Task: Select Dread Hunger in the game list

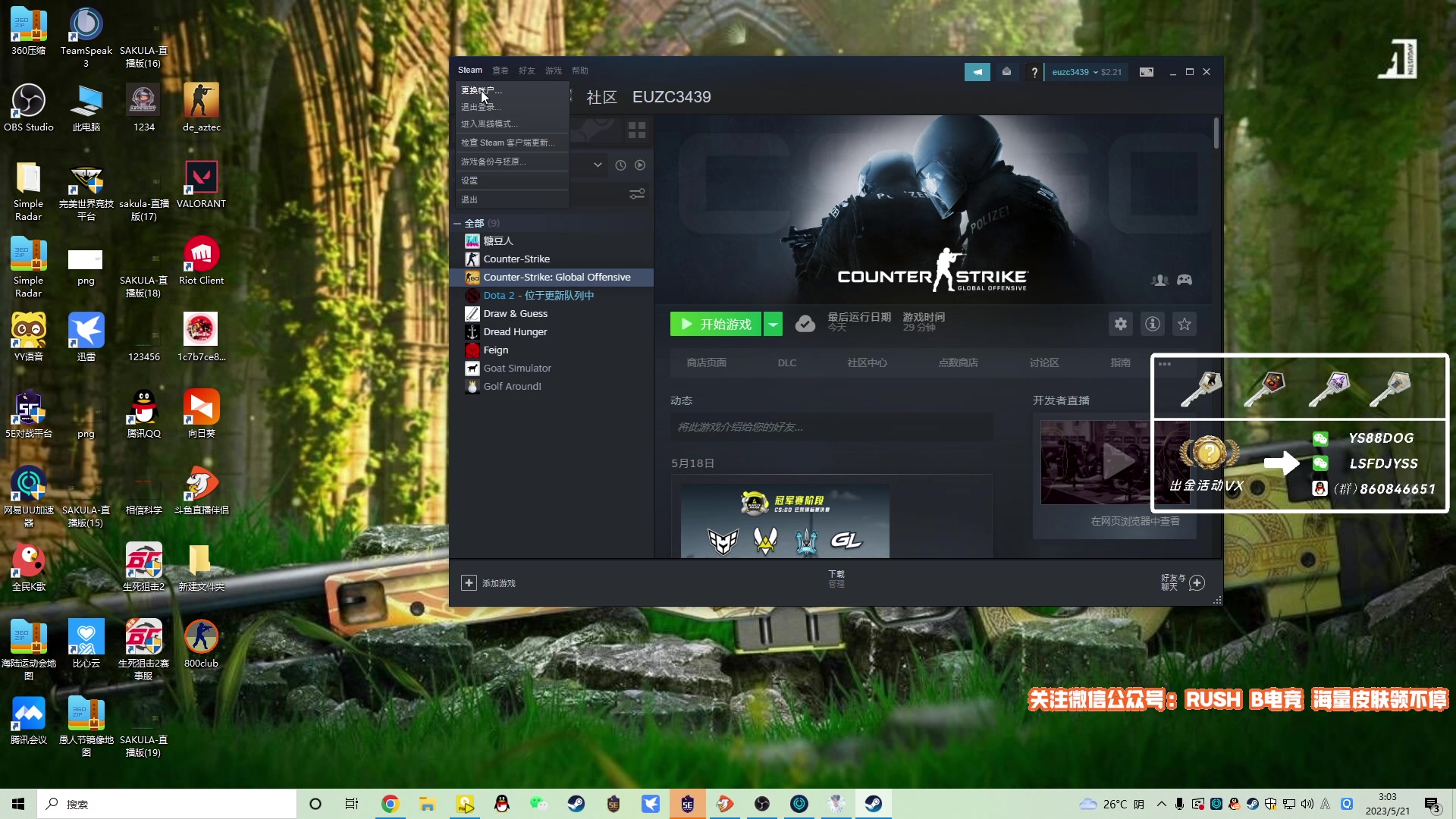Action: pyautogui.click(x=515, y=332)
